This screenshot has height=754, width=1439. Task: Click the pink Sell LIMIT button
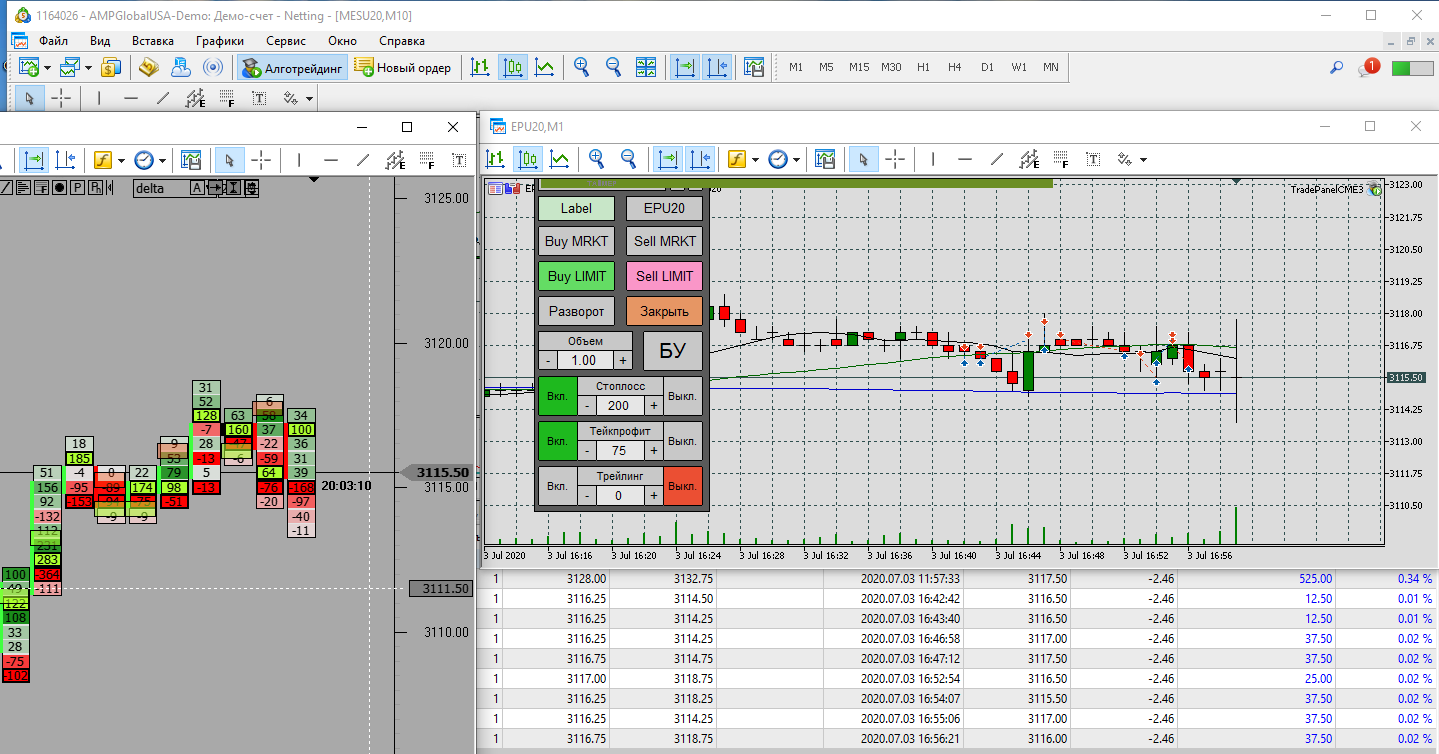click(x=664, y=276)
